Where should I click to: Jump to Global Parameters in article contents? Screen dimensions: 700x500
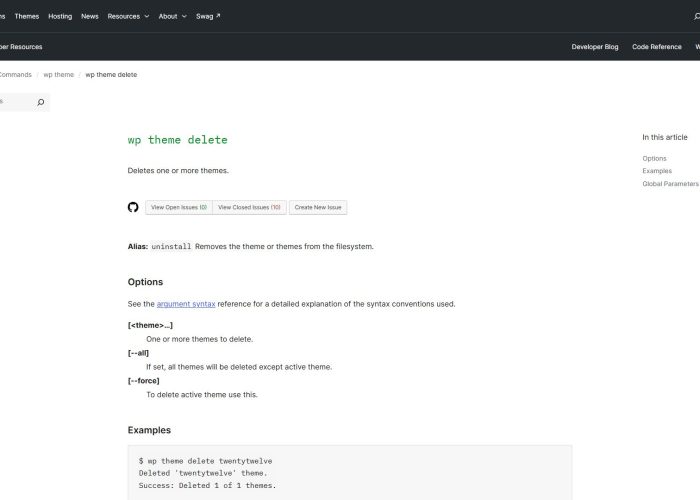click(x=671, y=183)
